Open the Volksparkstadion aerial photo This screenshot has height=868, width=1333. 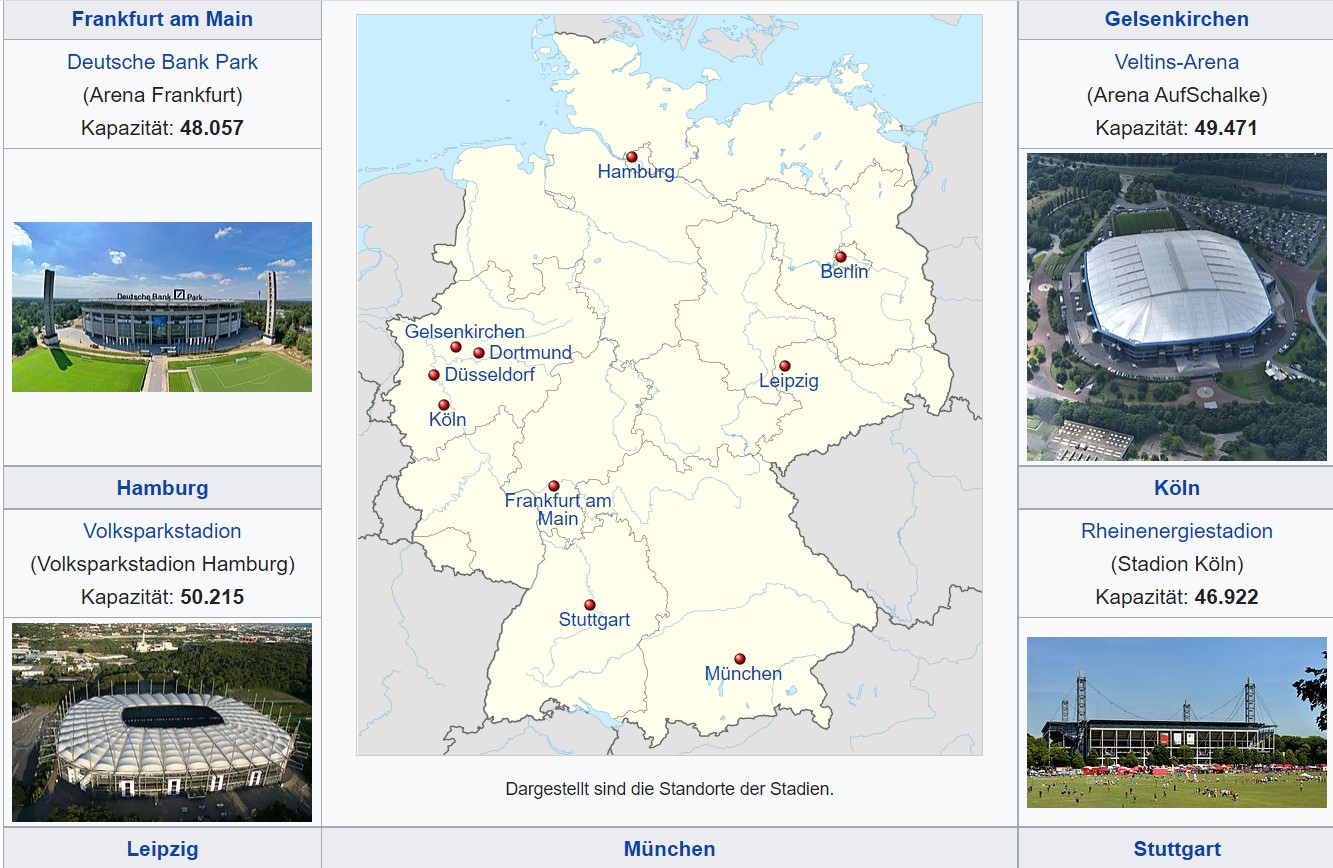click(162, 723)
